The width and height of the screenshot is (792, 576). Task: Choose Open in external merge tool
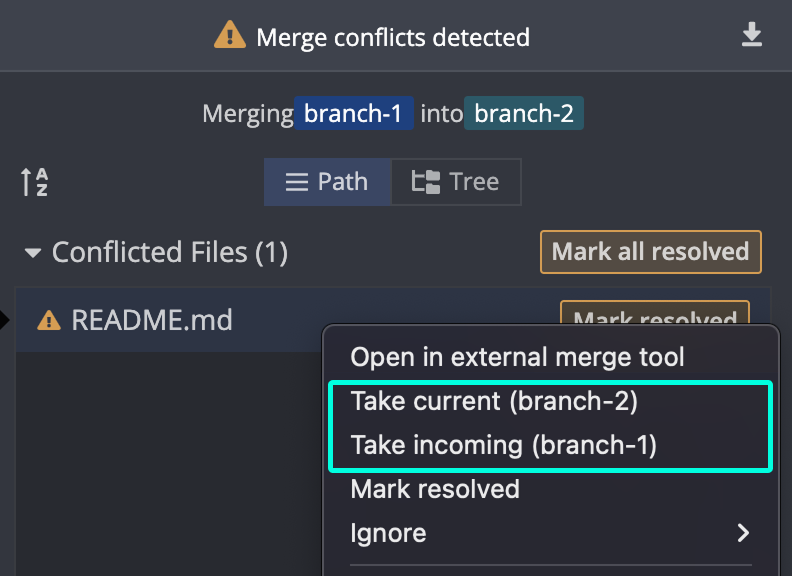pos(517,357)
